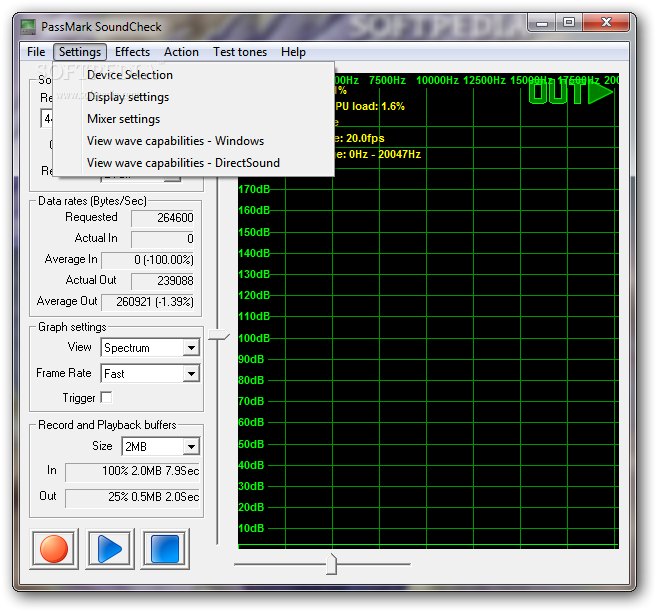This screenshot has height=612, width=657.
Task: Enable the Trigger checkbox
Action: 107,397
